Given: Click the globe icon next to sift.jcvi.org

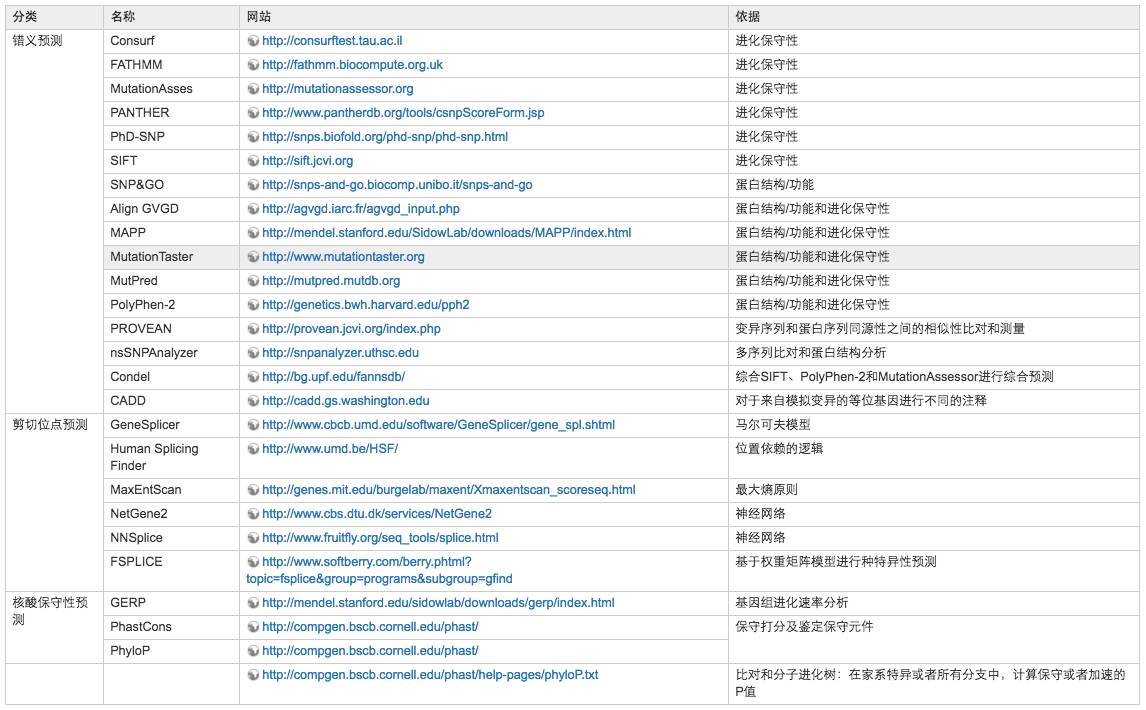Looking at the screenshot, I should coord(253,161).
